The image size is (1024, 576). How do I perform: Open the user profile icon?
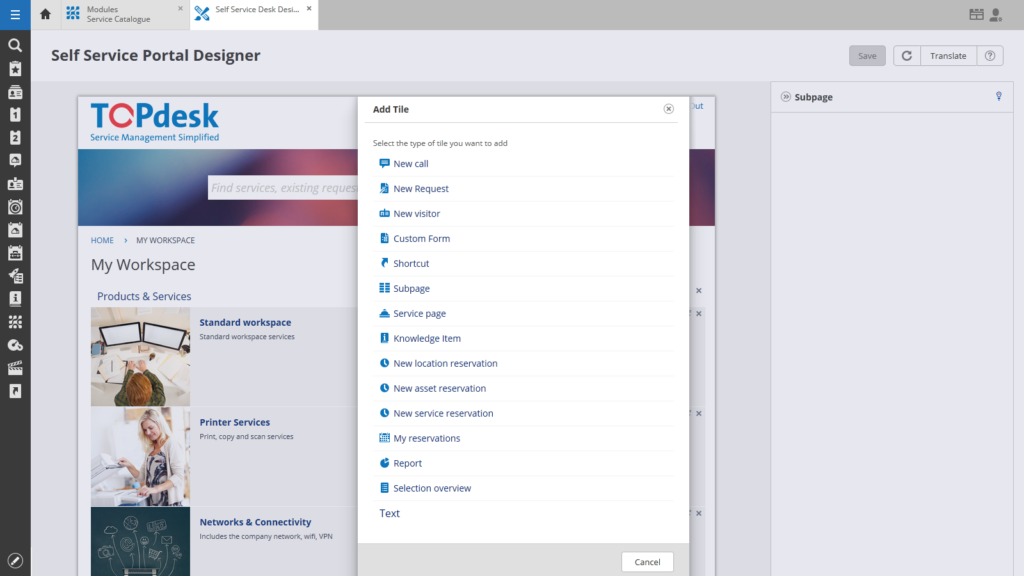996,14
